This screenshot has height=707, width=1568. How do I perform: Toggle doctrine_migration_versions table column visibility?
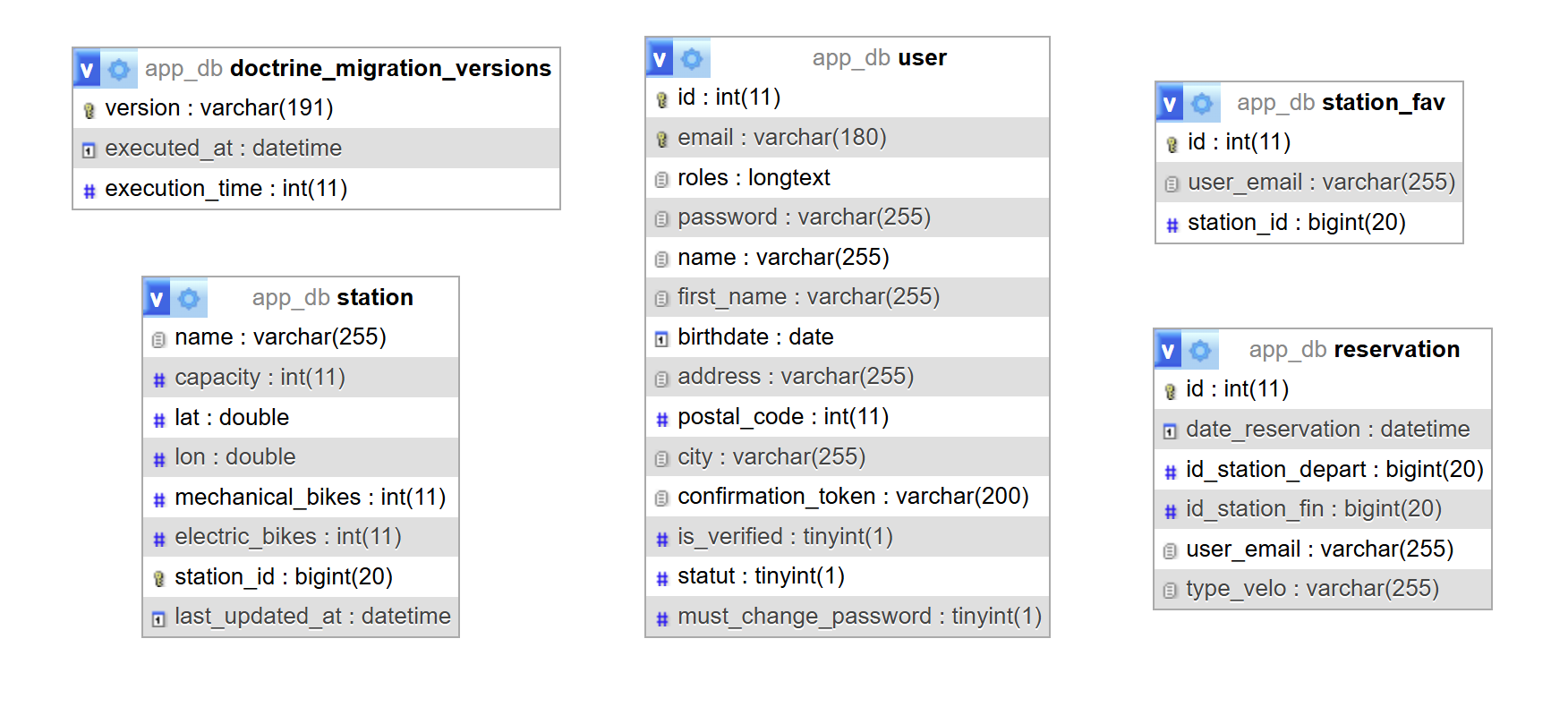pyautogui.click(x=87, y=70)
